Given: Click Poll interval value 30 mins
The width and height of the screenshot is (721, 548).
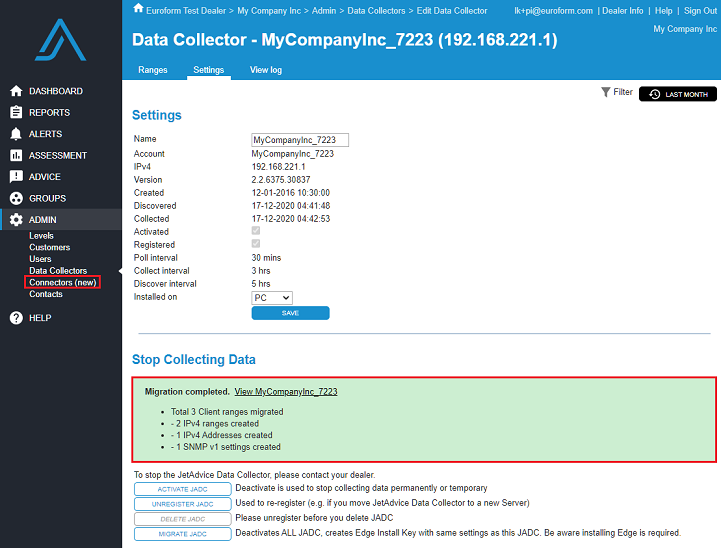Looking at the screenshot, I should [x=266, y=258].
